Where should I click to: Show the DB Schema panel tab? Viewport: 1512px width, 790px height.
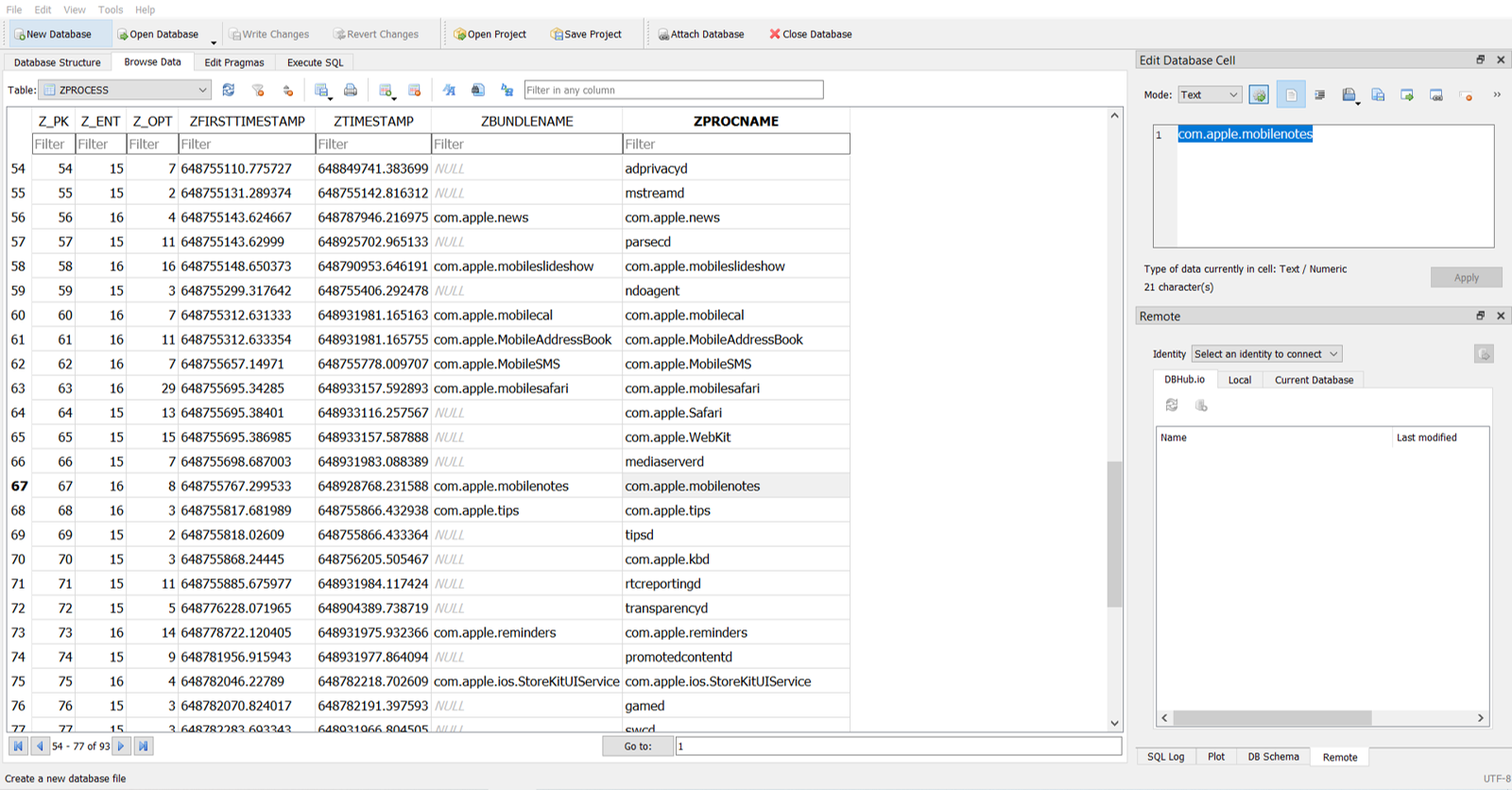pos(1273,757)
